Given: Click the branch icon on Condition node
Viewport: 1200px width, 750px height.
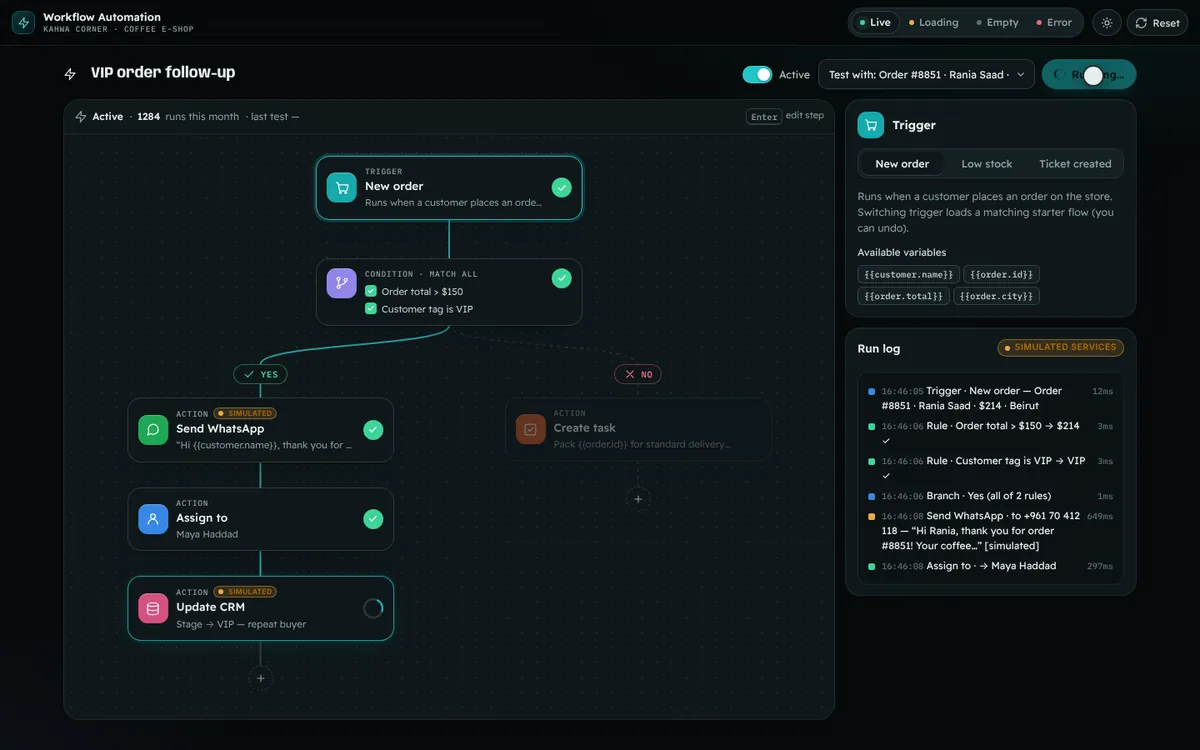Looking at the screenshot, I should click(x=342, y=283).
